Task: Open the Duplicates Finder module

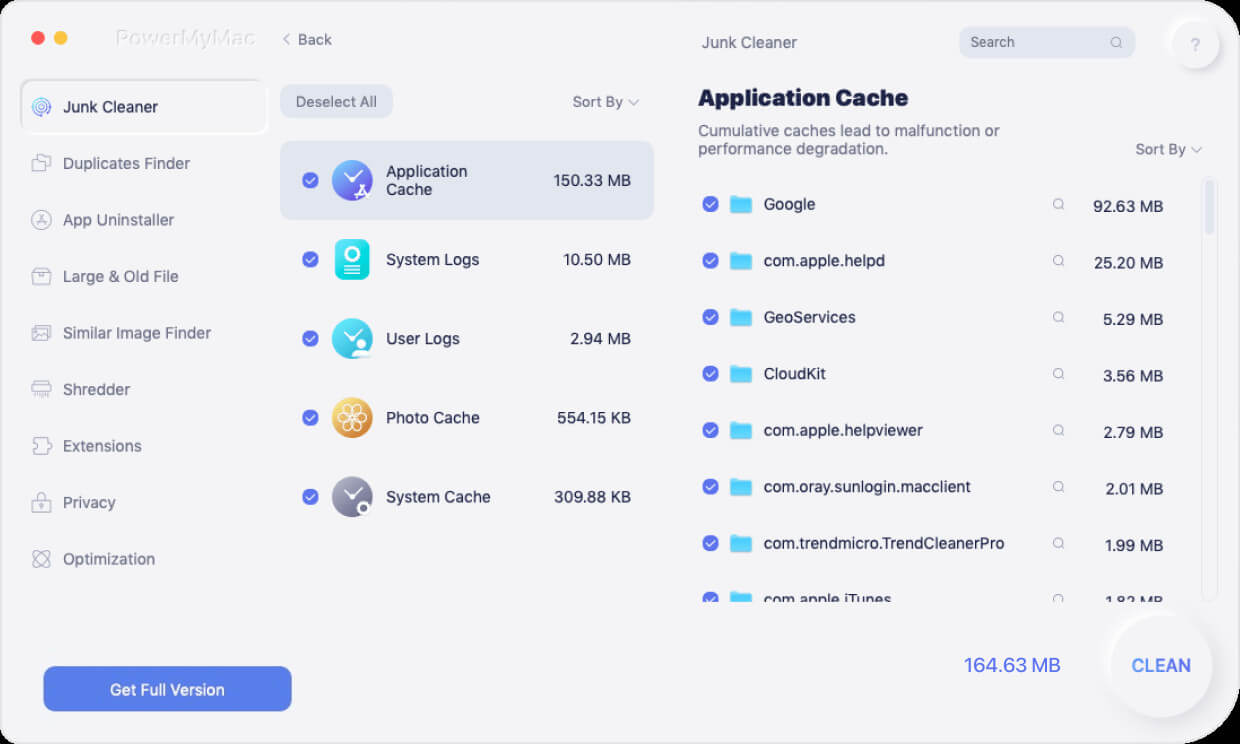Action: coord(126,163)
